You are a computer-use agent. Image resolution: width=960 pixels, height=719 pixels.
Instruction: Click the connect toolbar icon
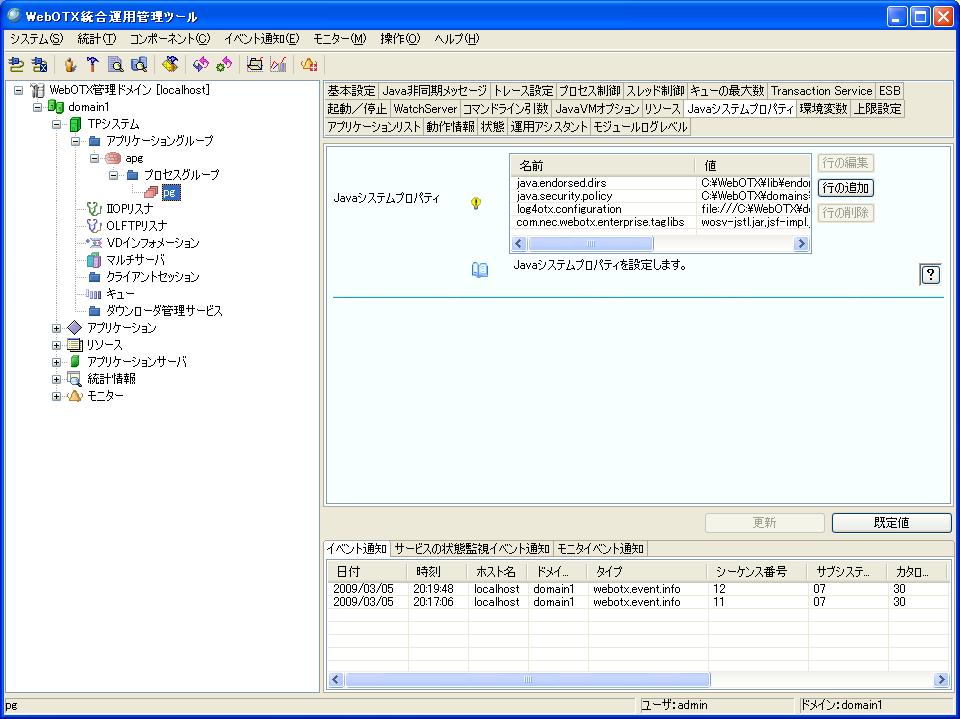[16, 65]
